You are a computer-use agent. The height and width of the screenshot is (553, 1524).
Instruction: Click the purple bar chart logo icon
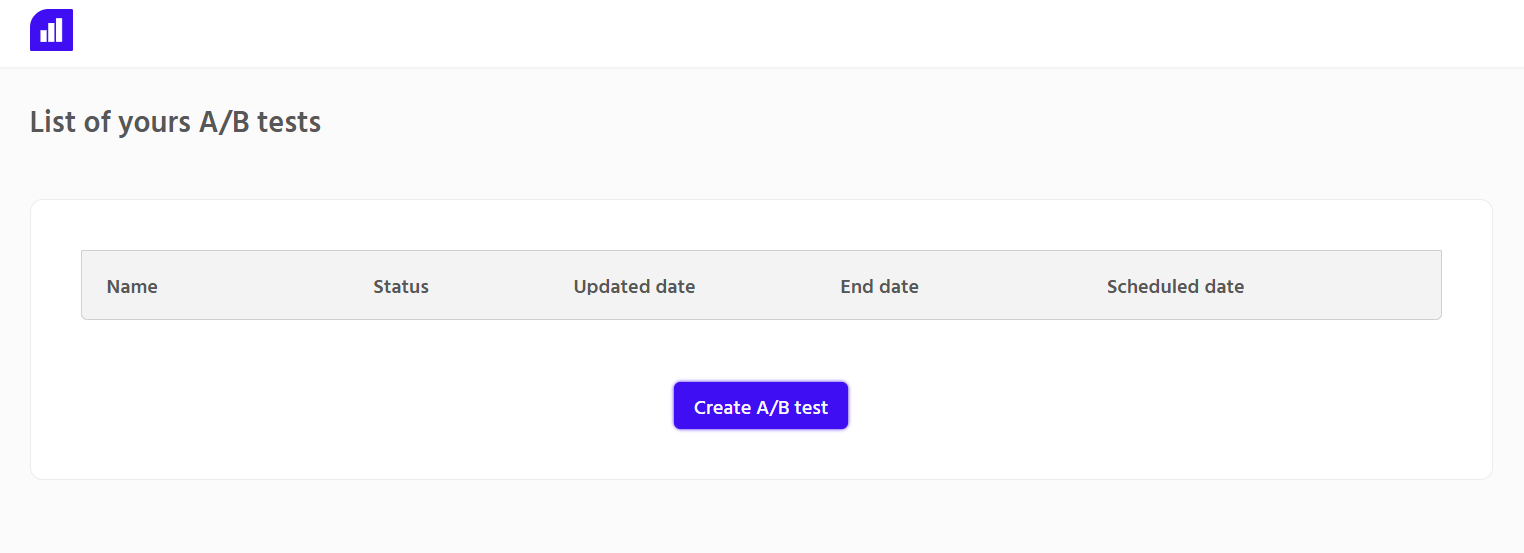coord(51,30)
